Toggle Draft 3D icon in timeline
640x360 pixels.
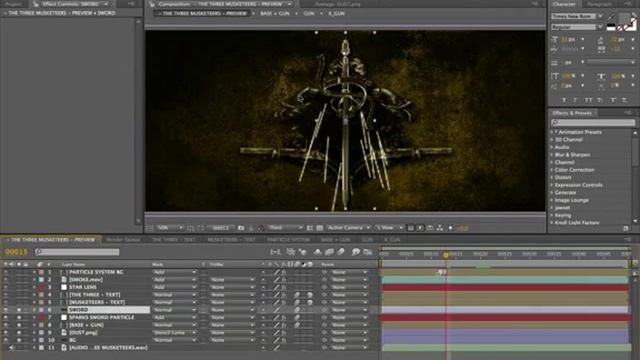(302, 252)
